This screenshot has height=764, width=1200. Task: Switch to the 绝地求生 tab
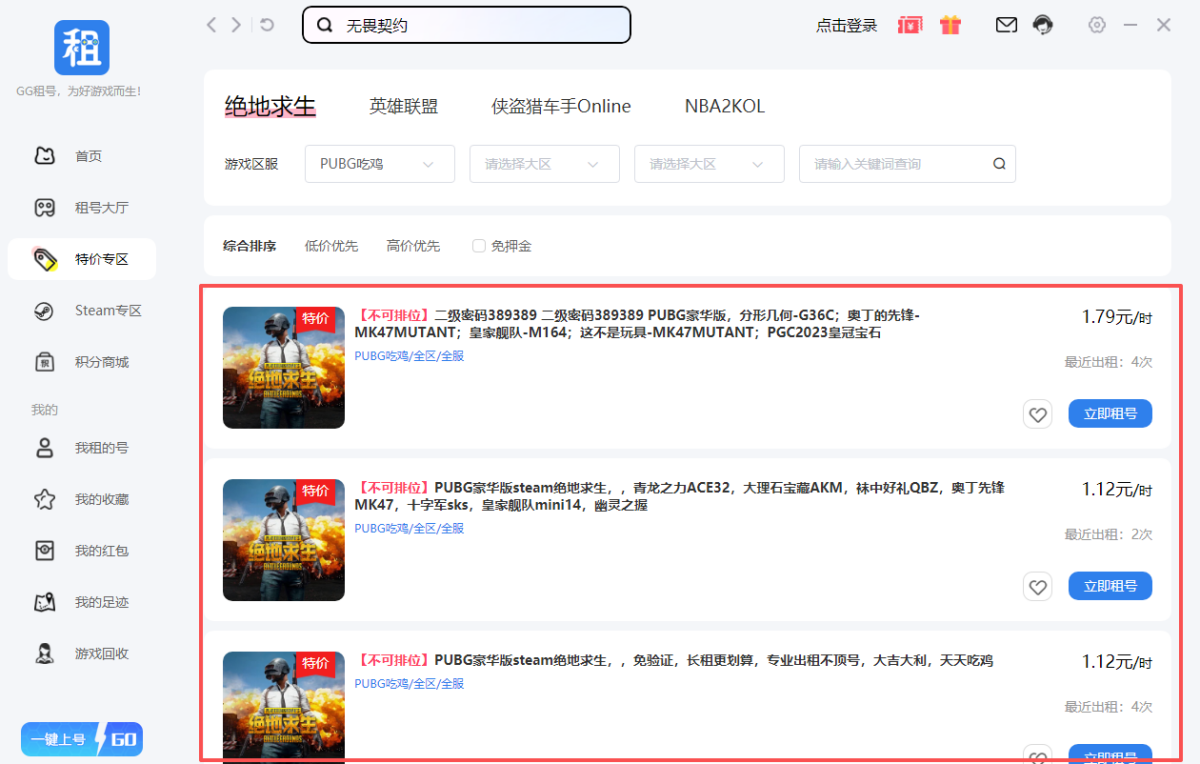click(270, 106)
